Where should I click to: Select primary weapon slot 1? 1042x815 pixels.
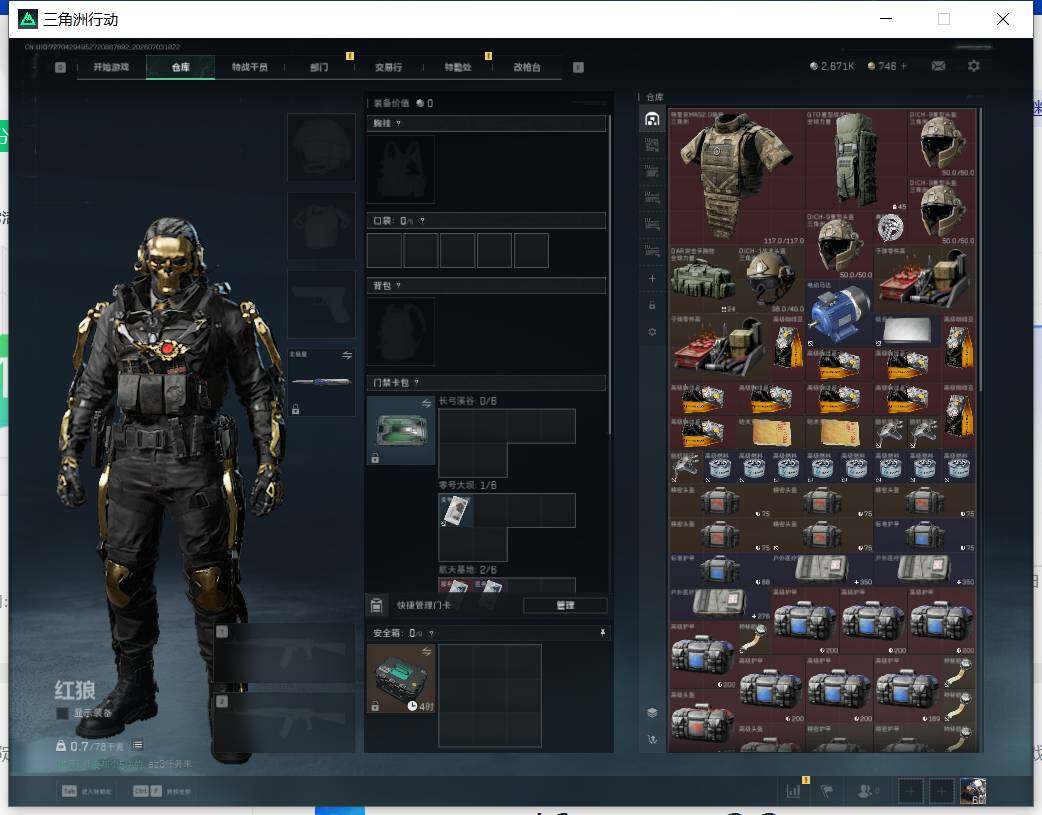pos(284,652)
